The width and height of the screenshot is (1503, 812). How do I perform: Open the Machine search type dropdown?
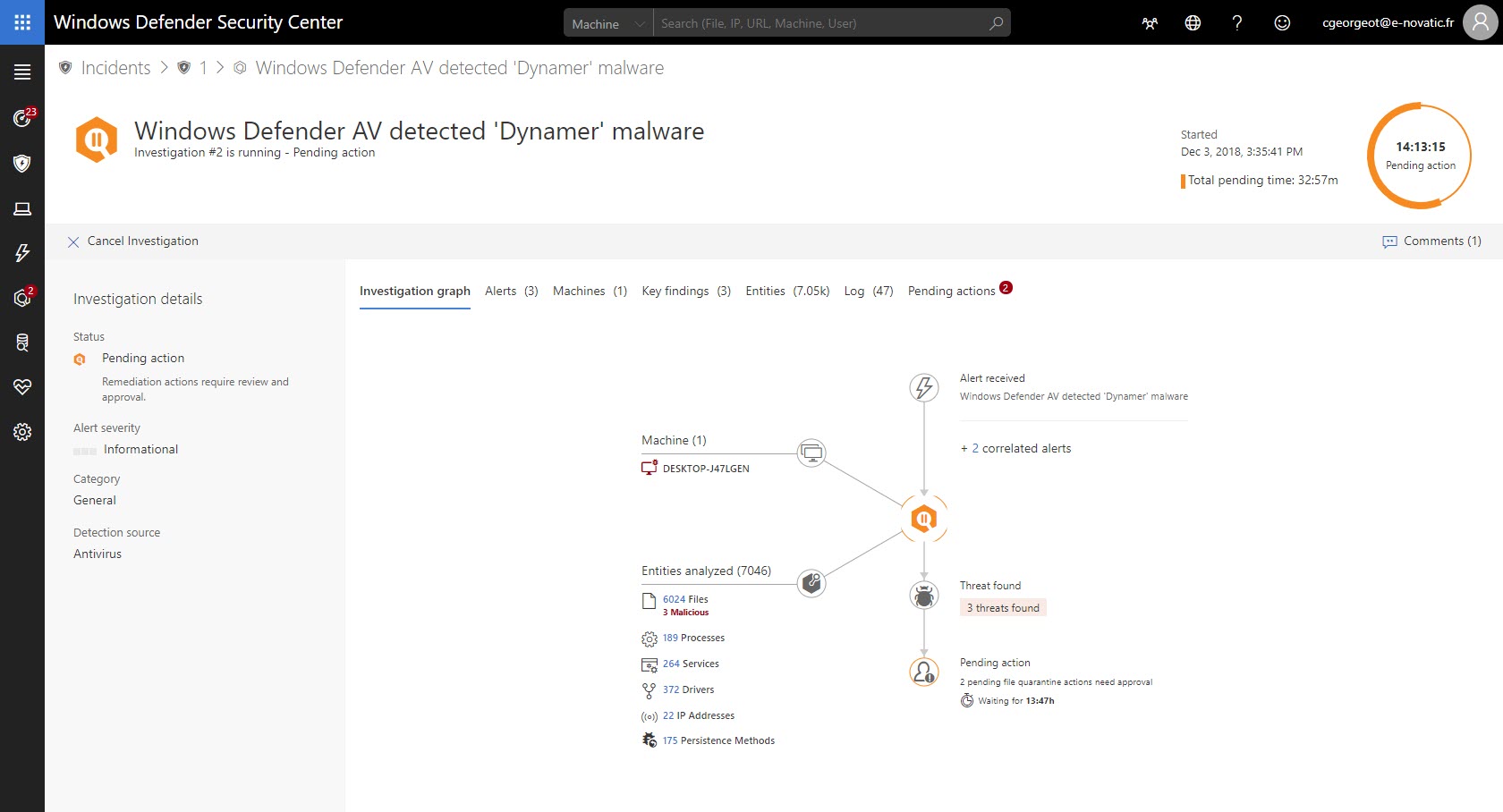608,23
